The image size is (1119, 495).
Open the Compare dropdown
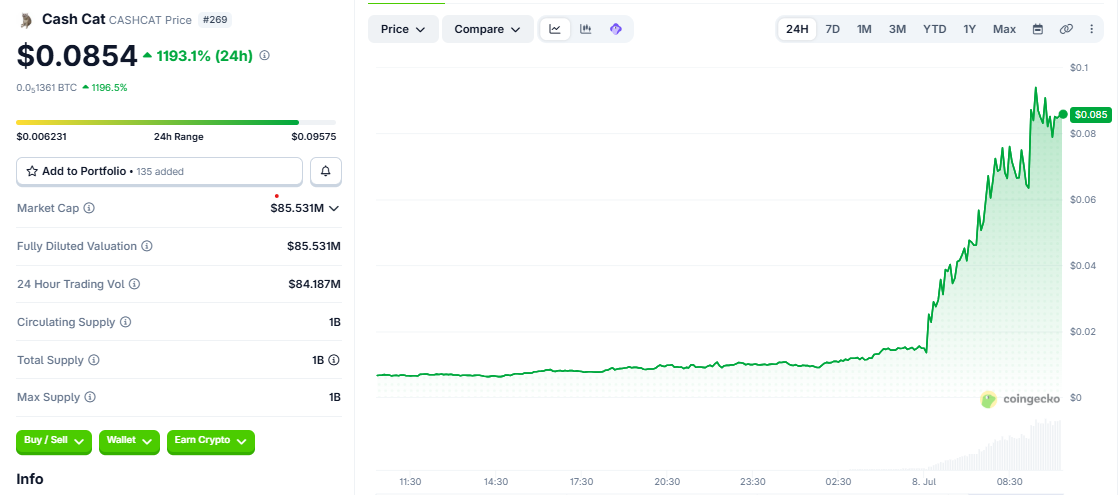488,29
